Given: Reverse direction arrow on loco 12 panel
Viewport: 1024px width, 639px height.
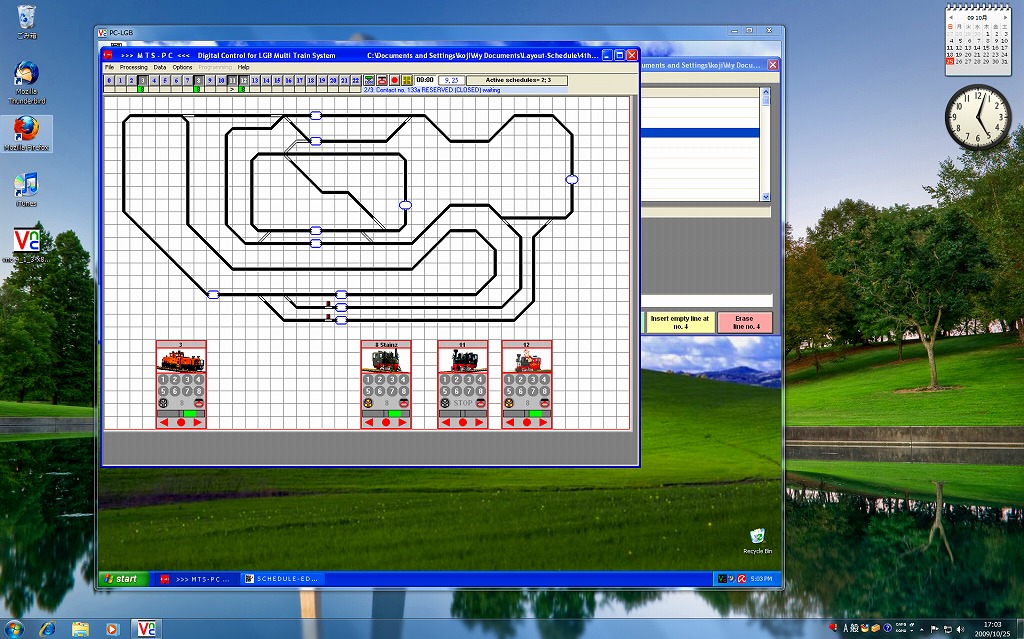Looking at the screenshot, I should (510, 422).
